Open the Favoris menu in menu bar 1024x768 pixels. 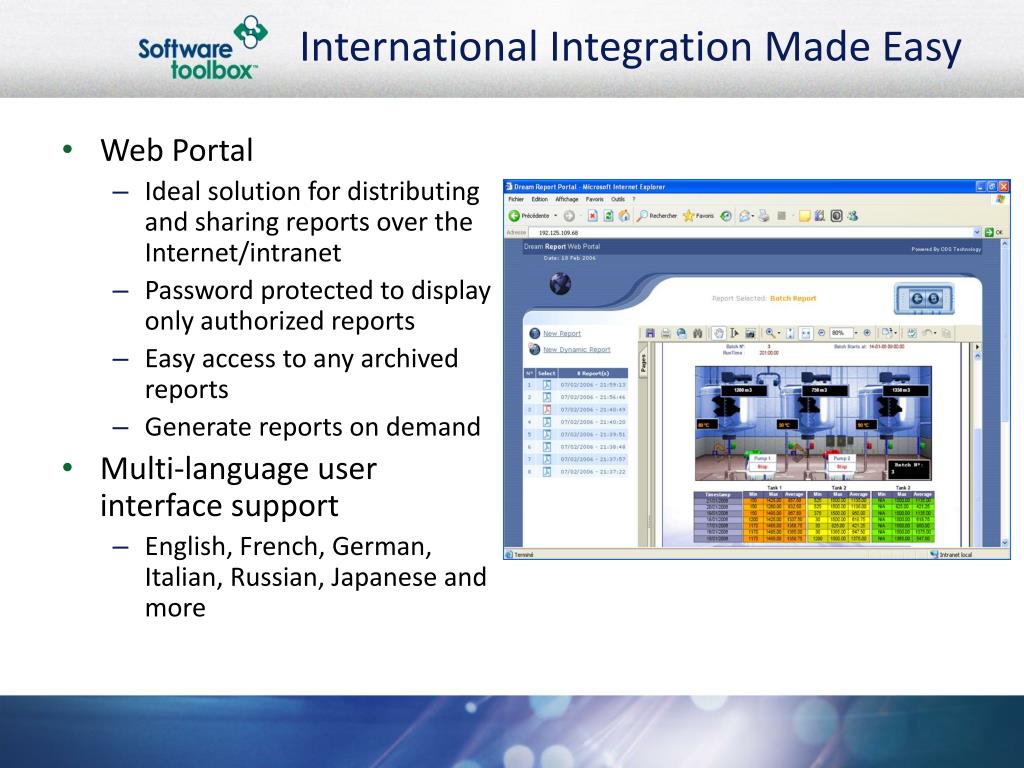[594, 199]
